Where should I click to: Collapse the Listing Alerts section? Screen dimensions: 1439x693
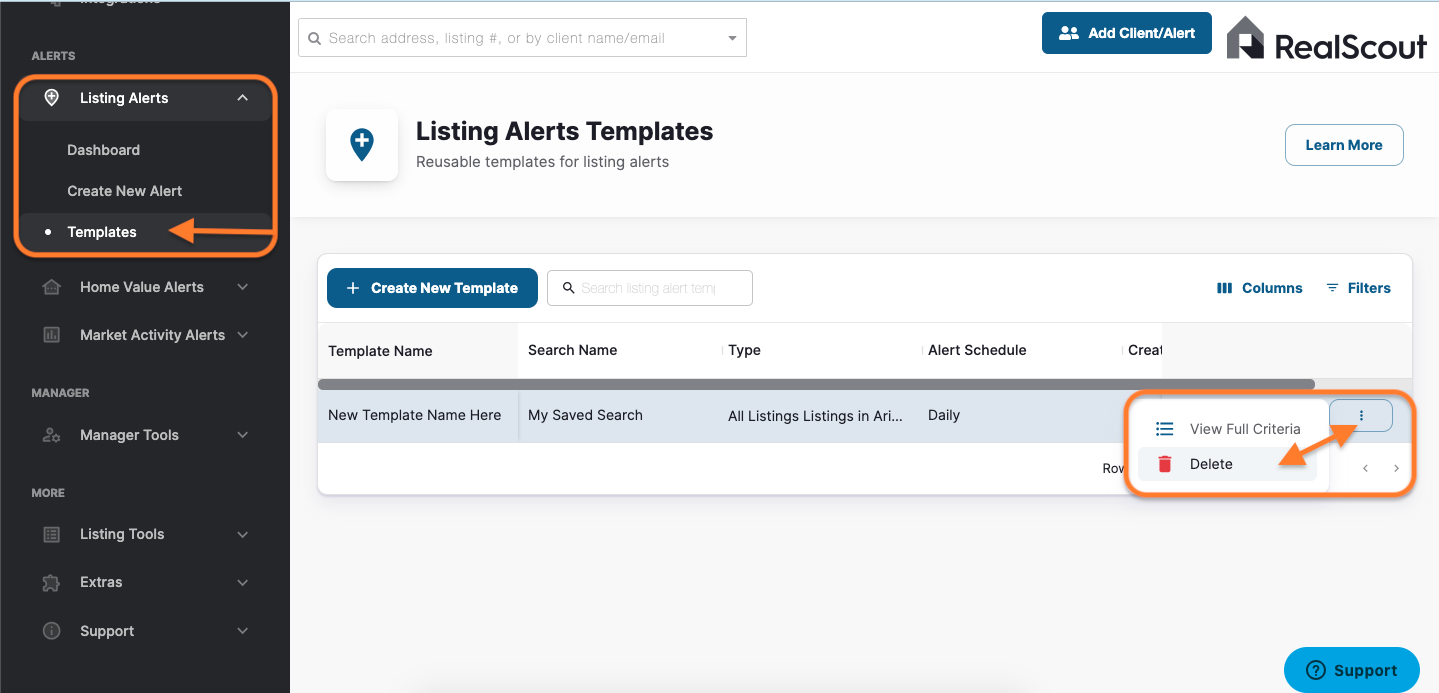(x=242, y=98)
